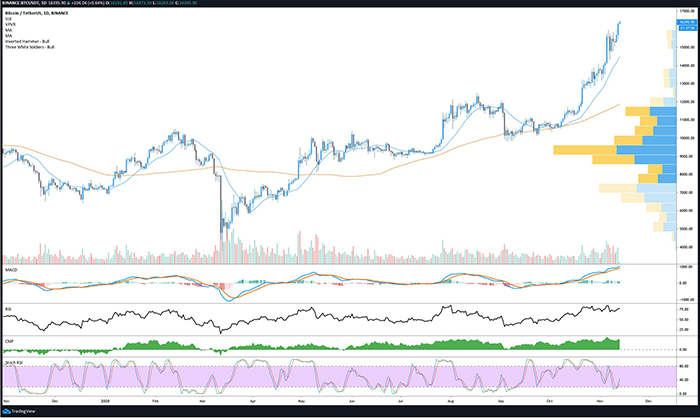Click the CMF pane label

(9, 341)
